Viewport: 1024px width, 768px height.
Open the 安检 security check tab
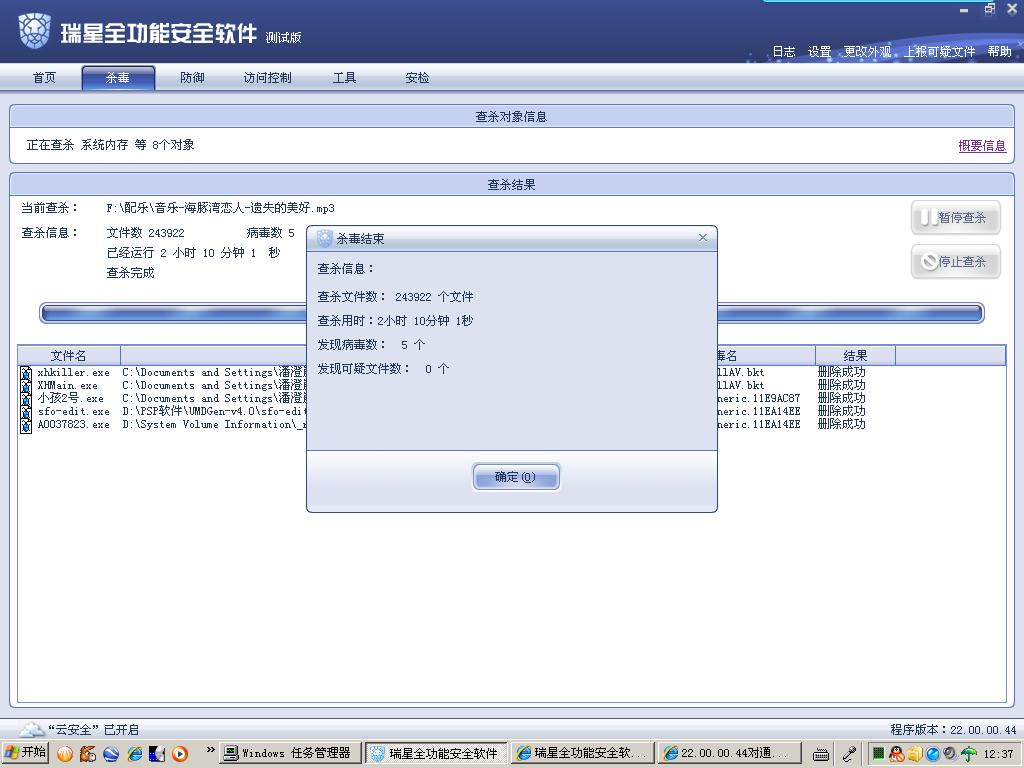point(417,78)
